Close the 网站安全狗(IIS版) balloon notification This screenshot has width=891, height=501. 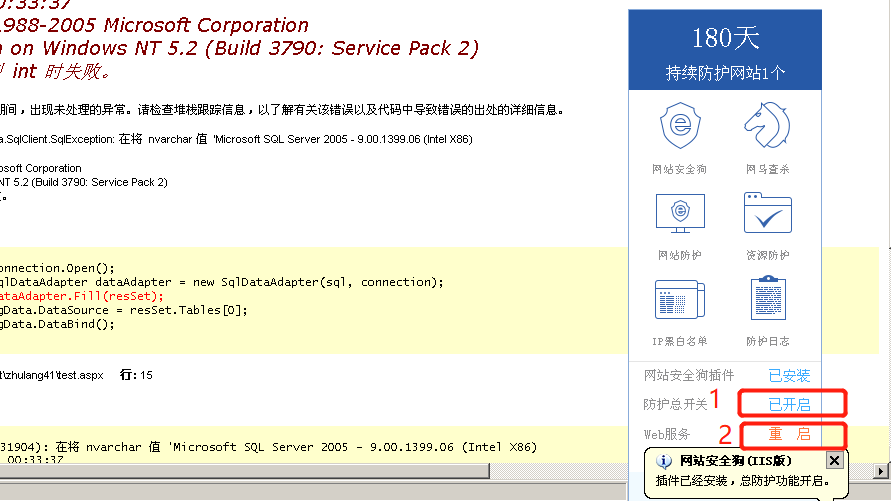[x=834, y=460]
